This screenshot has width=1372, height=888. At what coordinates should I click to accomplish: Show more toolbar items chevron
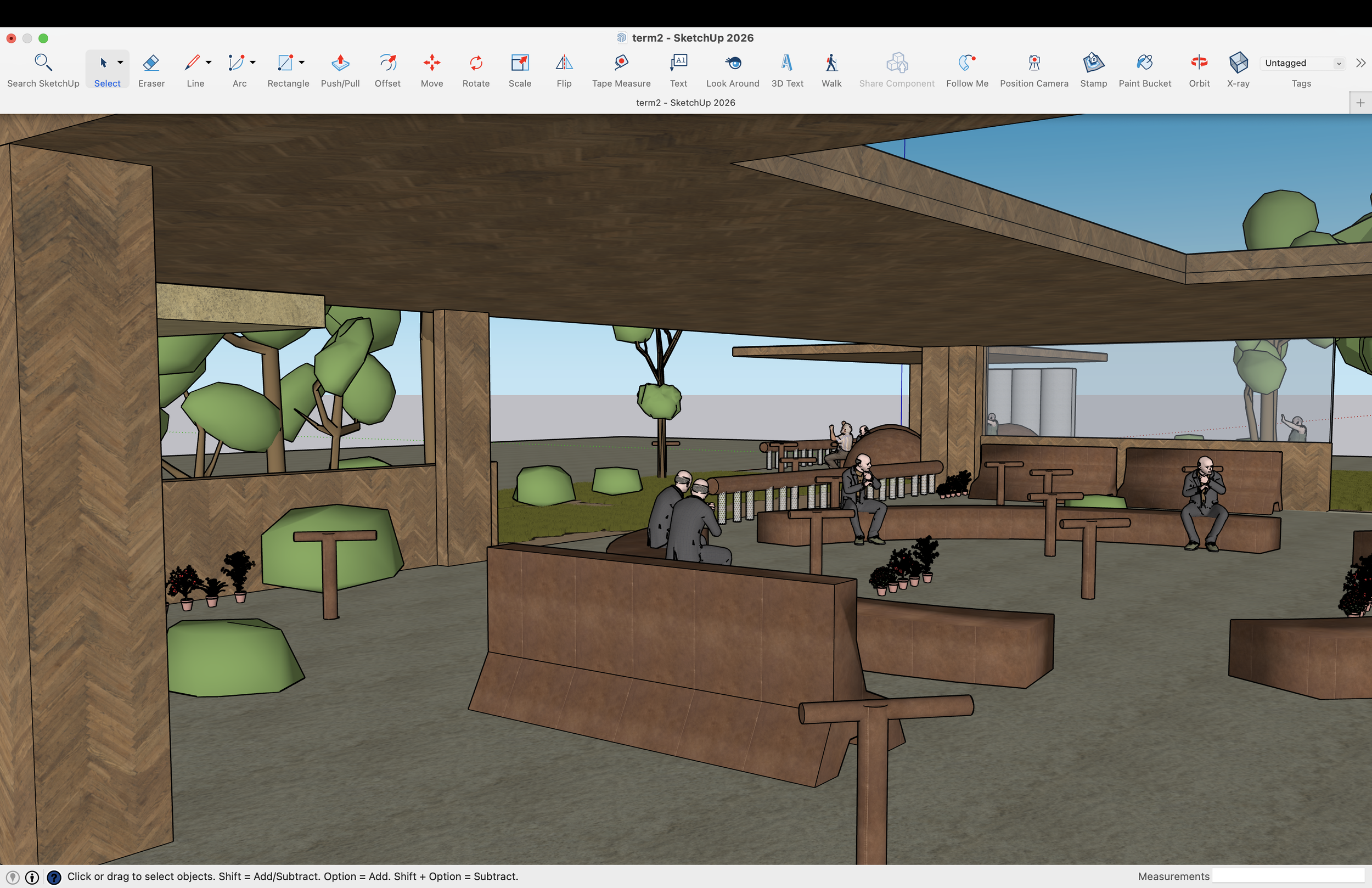point(1360,63)
